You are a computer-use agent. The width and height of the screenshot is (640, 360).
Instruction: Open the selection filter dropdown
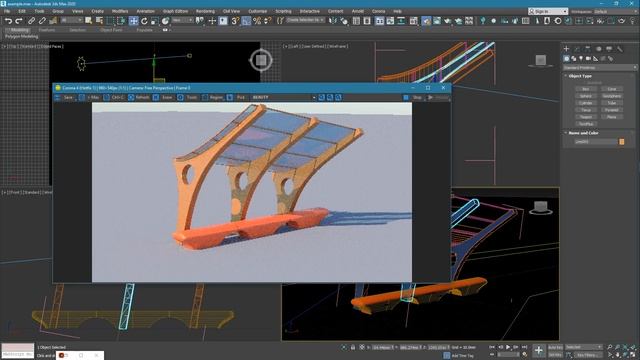pos(71,20)
